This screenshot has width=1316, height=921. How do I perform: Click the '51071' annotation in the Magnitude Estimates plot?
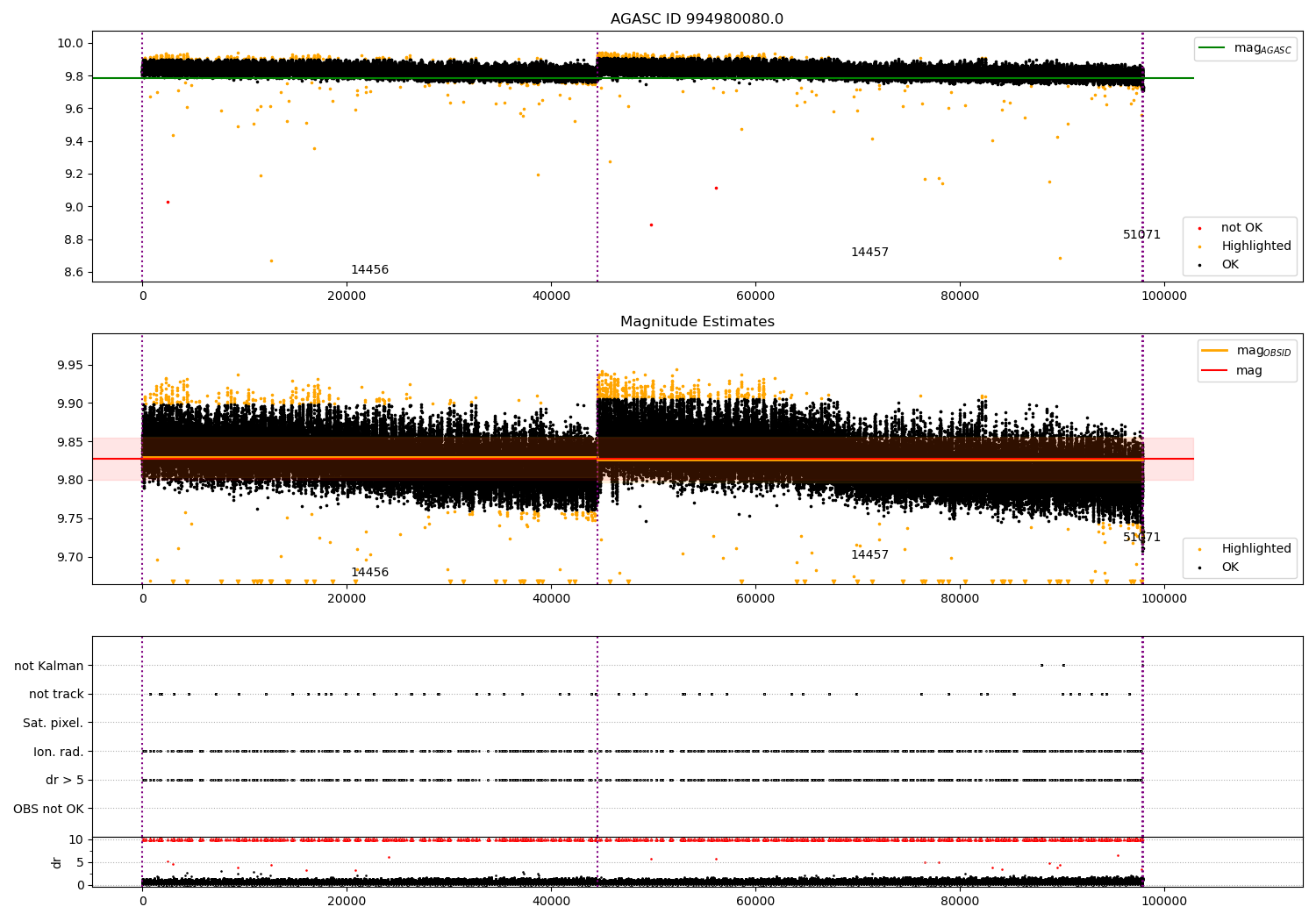pos(1141,538)
